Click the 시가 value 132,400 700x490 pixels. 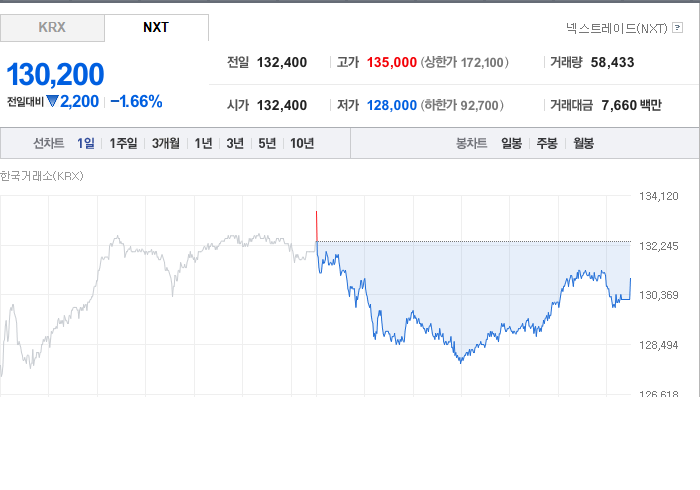282,105
